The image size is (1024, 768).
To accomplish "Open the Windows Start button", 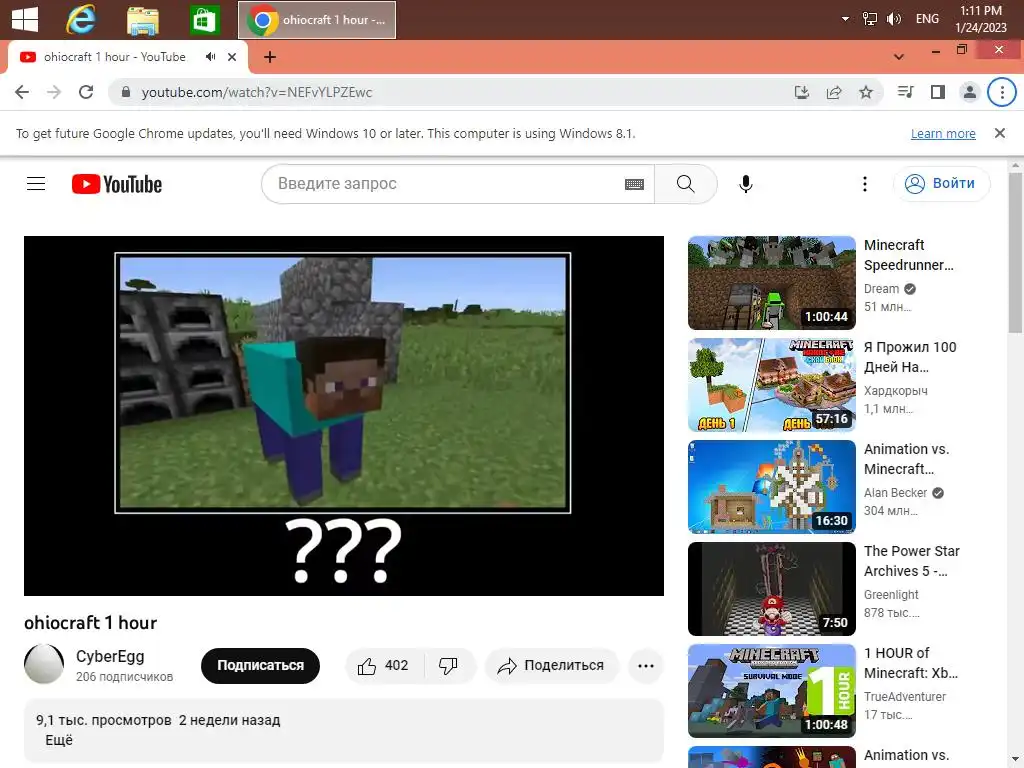I will (x=25, y=19).
